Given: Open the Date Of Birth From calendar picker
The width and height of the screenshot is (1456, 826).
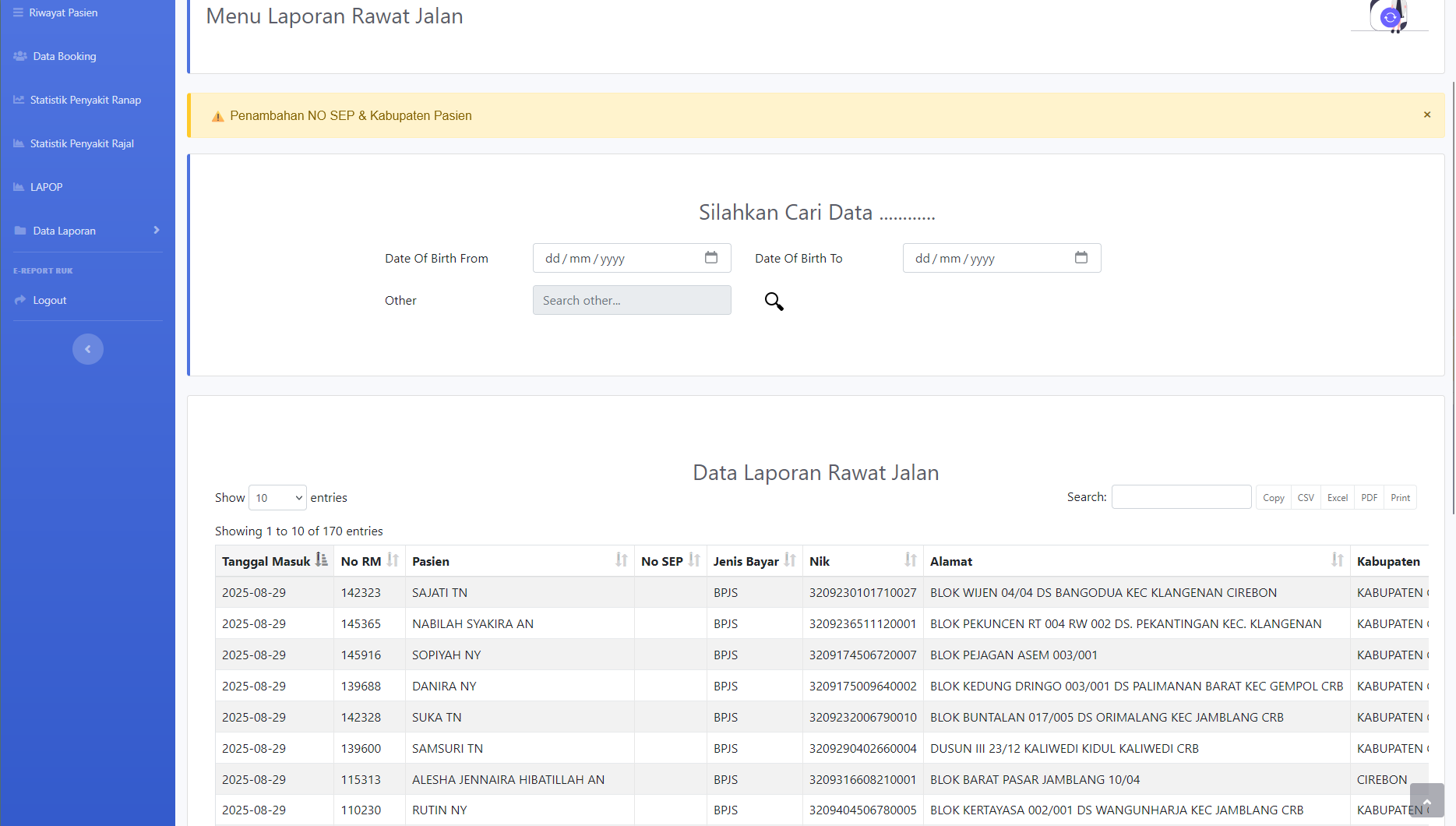Looking at the screenshot, I should tap(710, 258).
